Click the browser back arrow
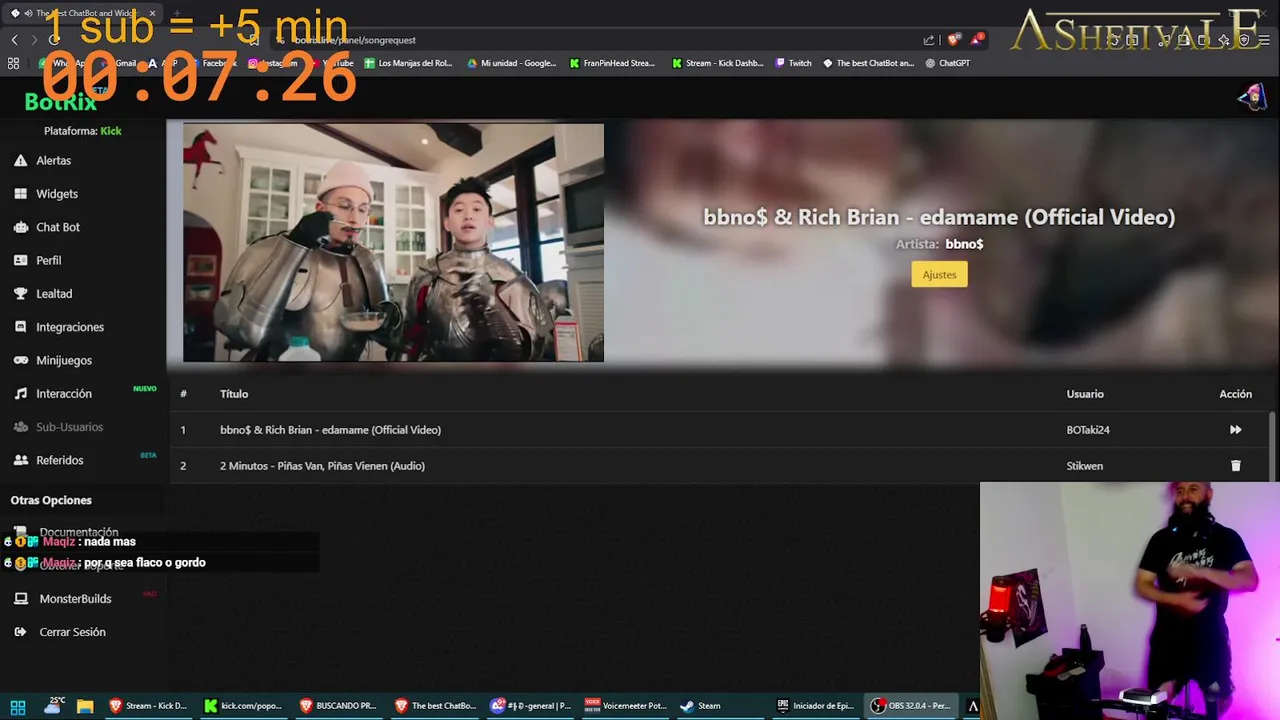Image resolution: width=1280 pixels, height=720 pixels. [x=14, y=40]
